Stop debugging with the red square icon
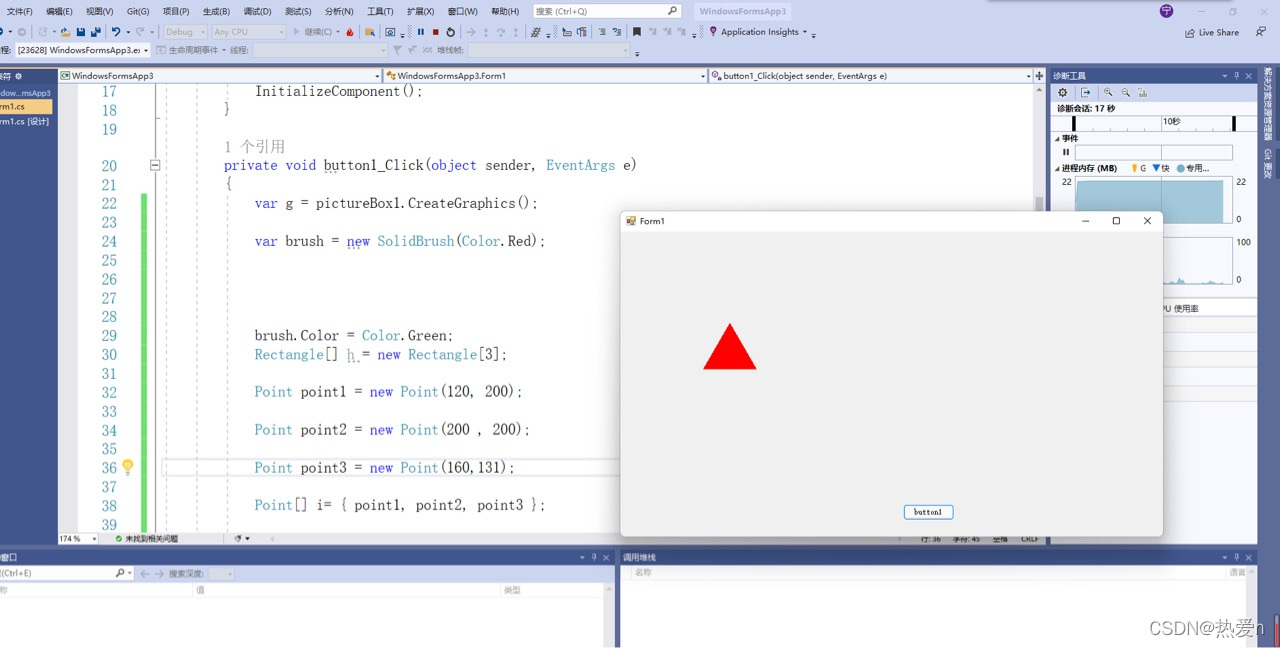1280x648 pixels. [435, 32]
